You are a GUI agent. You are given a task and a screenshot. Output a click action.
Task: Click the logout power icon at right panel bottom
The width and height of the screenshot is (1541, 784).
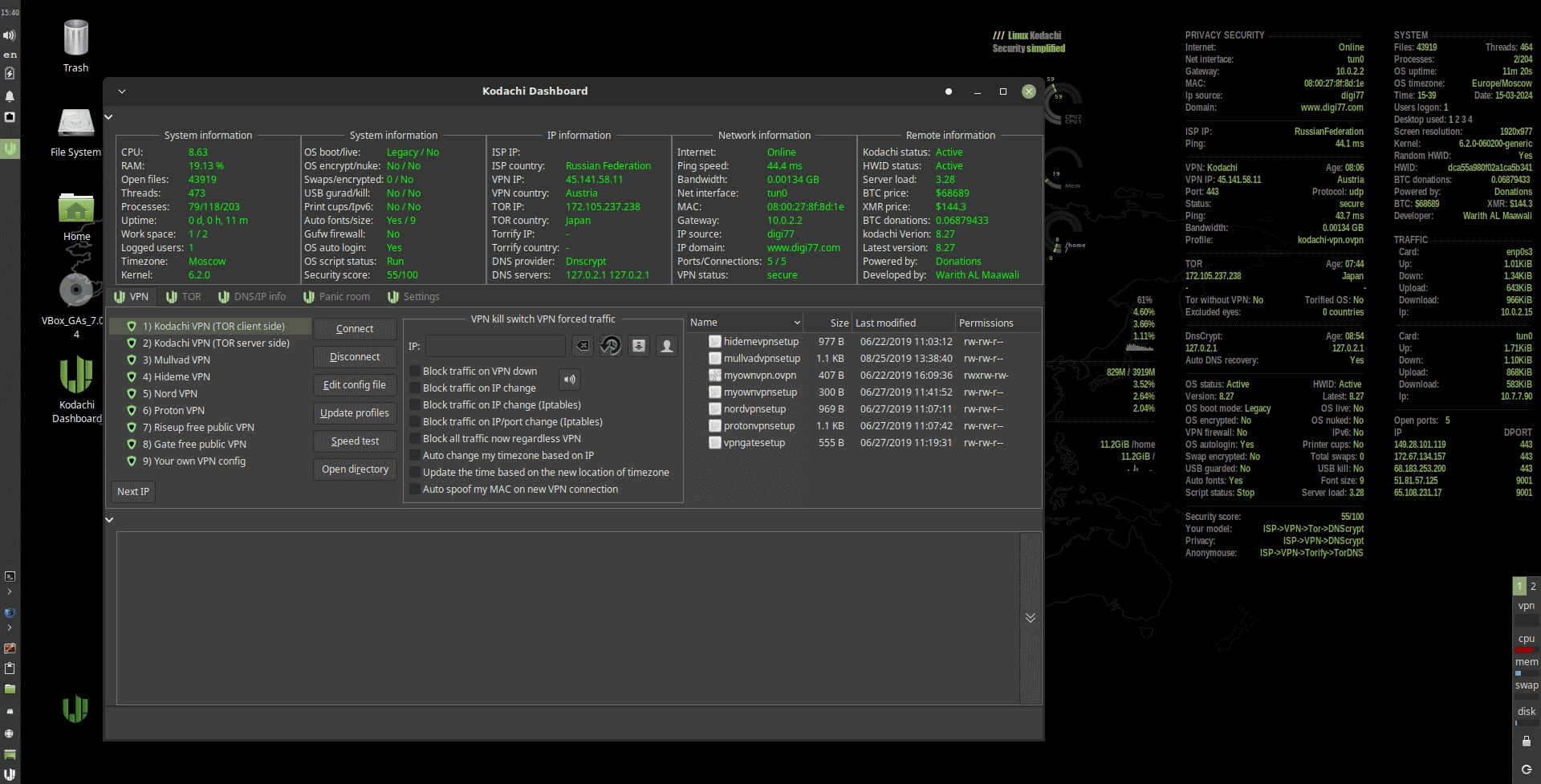click(1527, 770)
